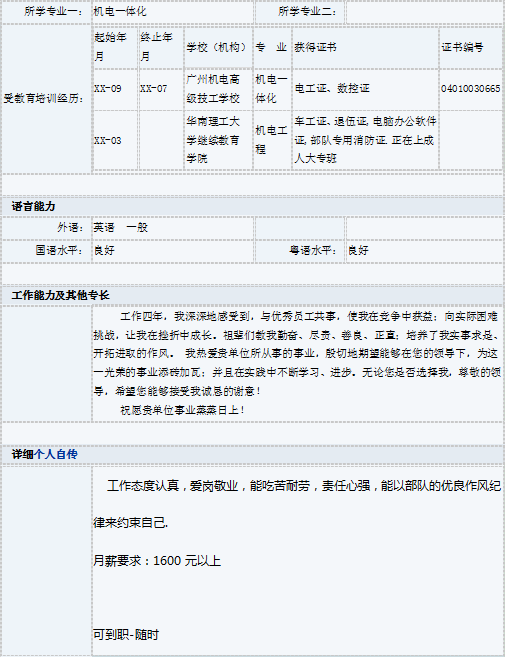Click the 起始年月 column header

pos(114,47)
